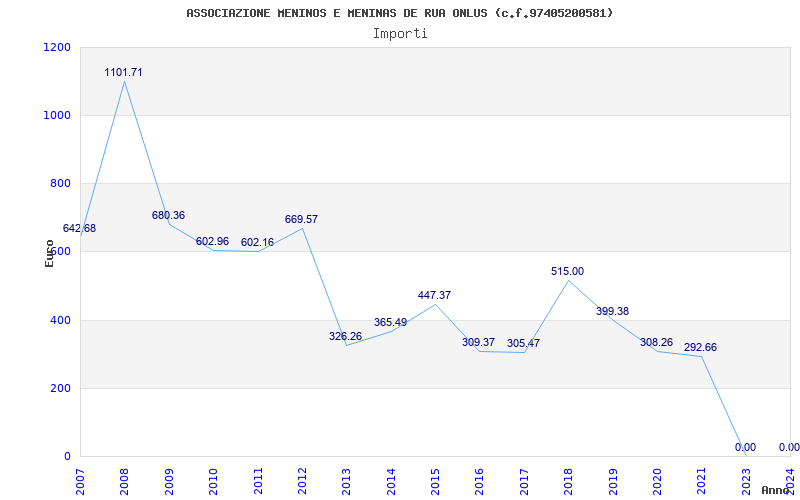Click the 515.00 value label

click(567, 271)
